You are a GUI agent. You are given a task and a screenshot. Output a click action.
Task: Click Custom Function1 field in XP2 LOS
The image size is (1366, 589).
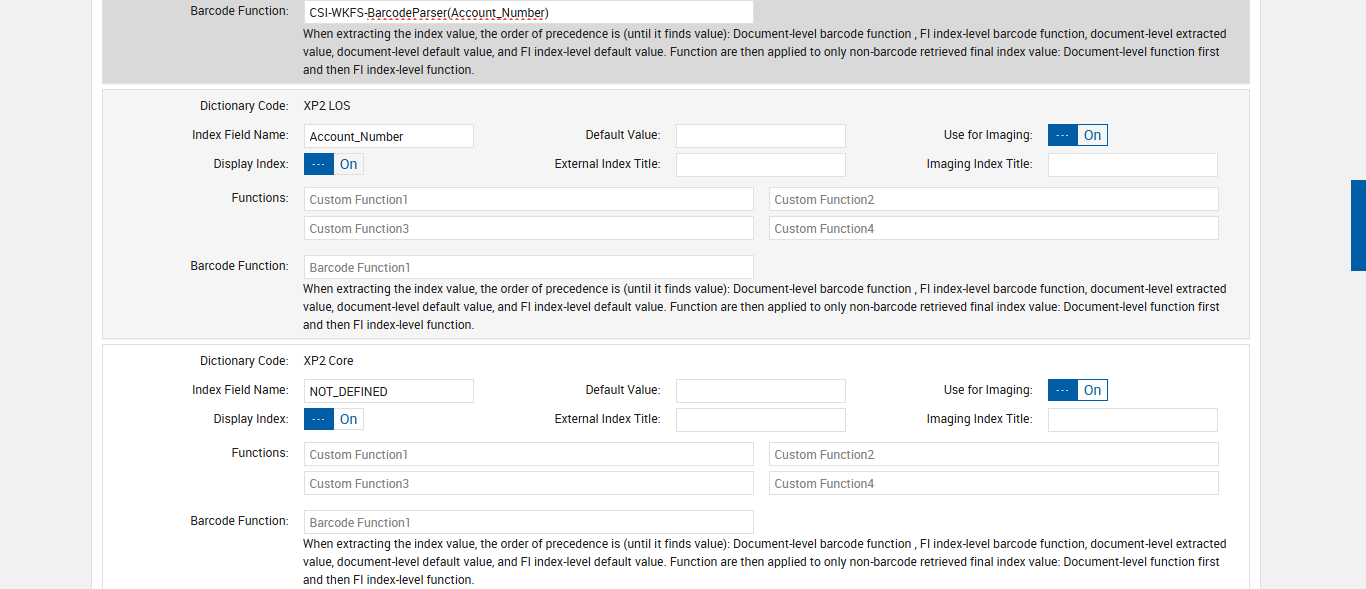pos(528,199)
